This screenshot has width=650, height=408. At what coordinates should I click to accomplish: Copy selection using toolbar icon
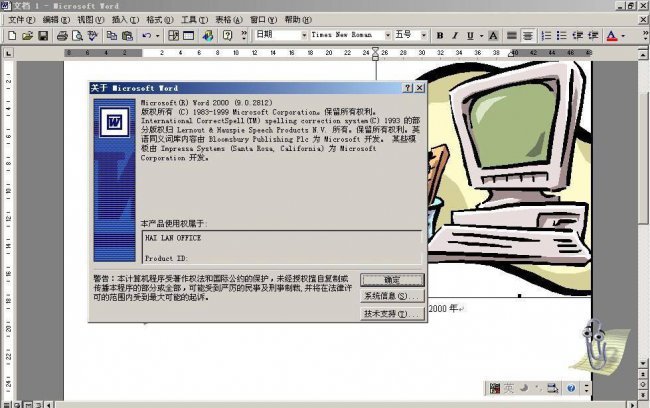pyautogui.click(x=112, y=36)
